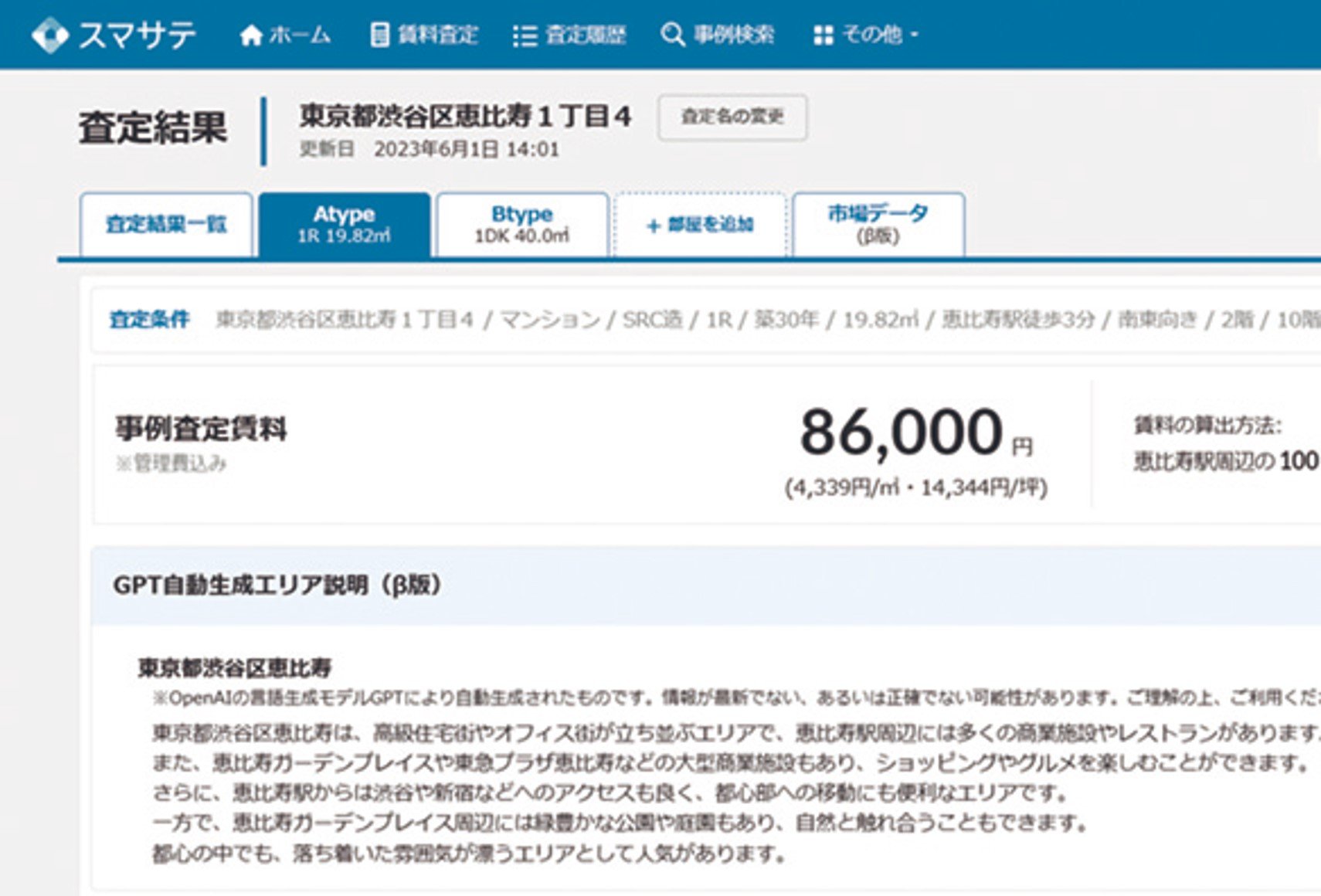Click the house icon beside ホーム

[x=251, y=35]
